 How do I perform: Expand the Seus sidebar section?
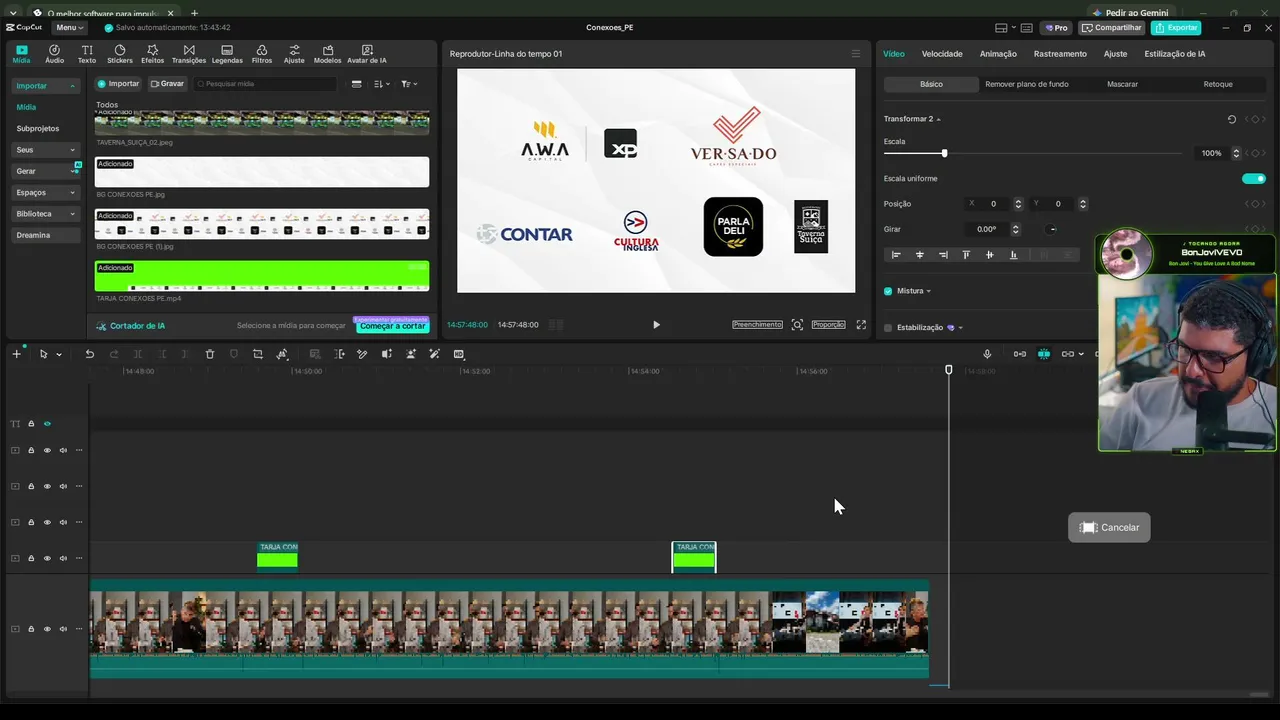coord(72,150)
